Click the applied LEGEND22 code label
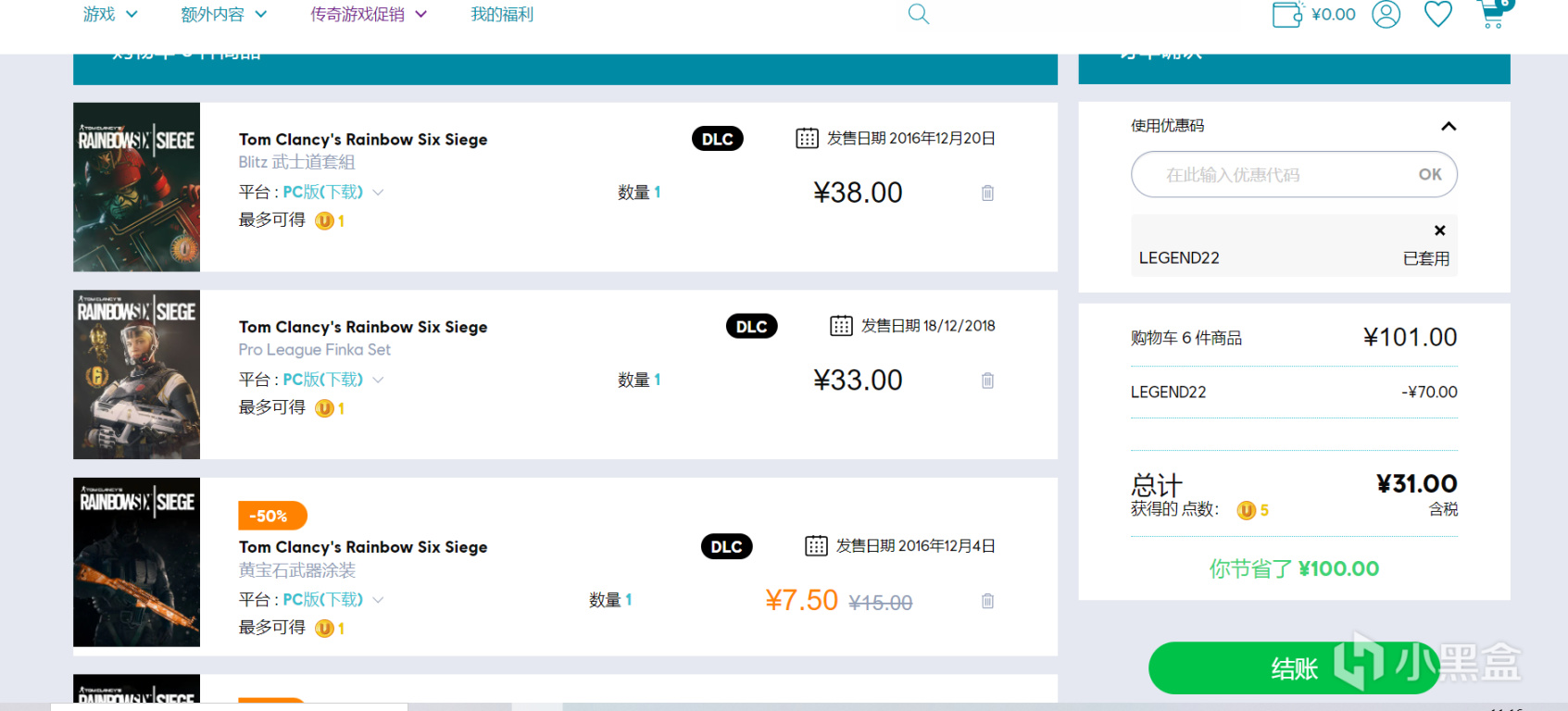Screen dimensions: 1568x711 [1178, 258]
